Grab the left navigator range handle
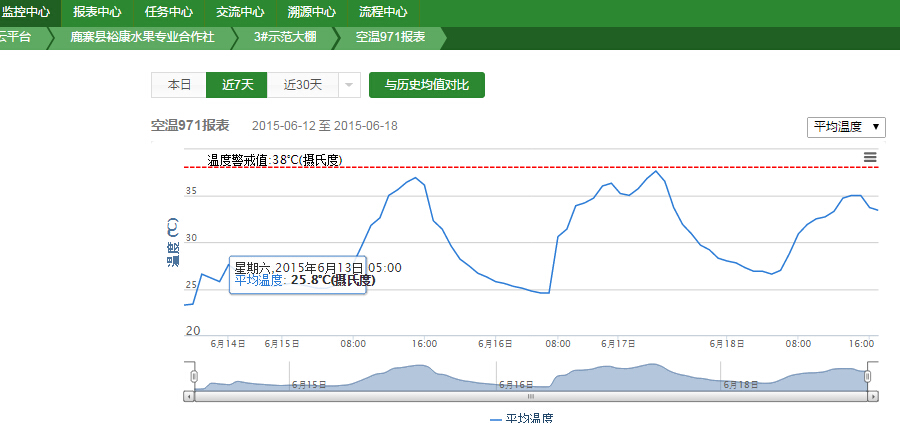The image size is (900, 423). (195, 375)
